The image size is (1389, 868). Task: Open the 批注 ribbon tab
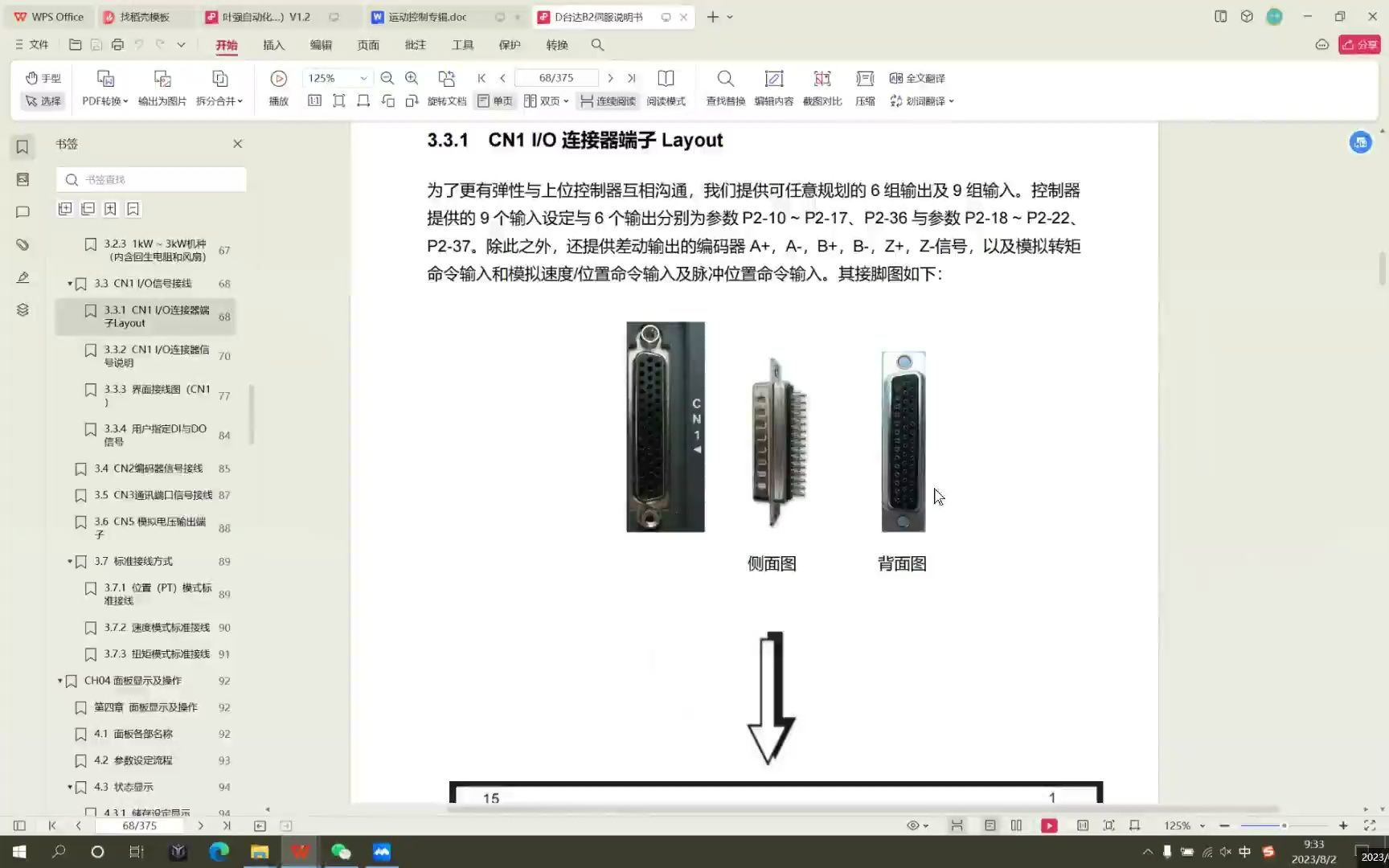[x=416, y=45]
